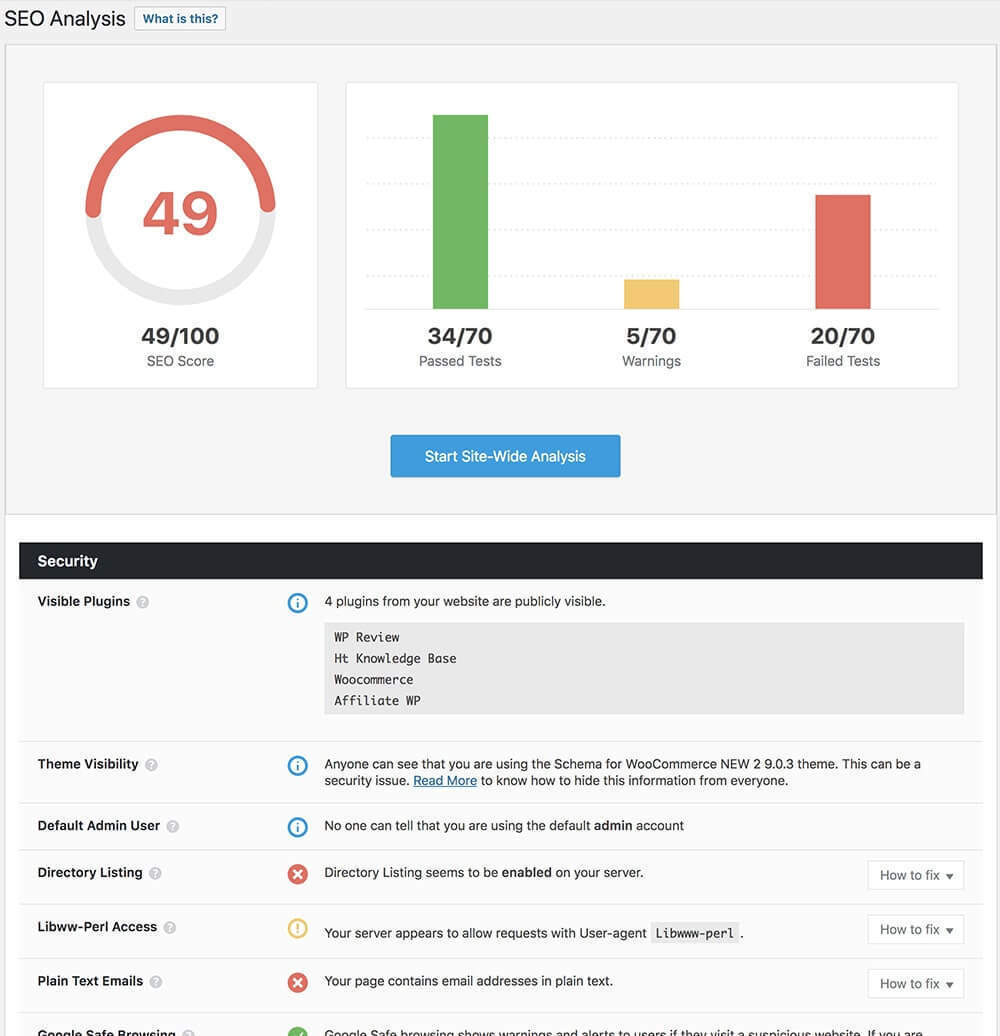Click help icon beside Theme Visibility
Viewport: 1000px width, 1036px height.
(x=151, y=765)
